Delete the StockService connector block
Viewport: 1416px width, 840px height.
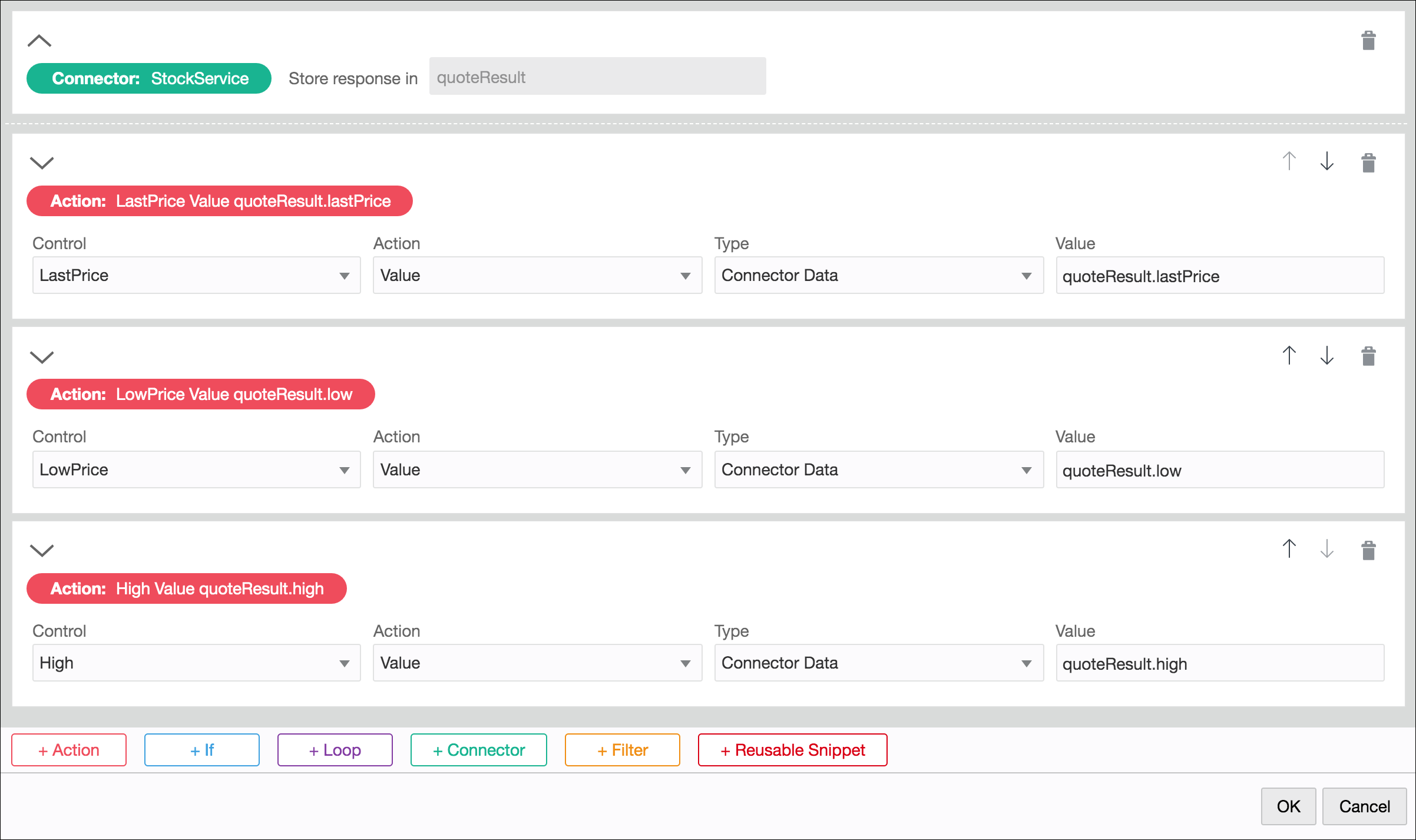[x=1368, y=41]
